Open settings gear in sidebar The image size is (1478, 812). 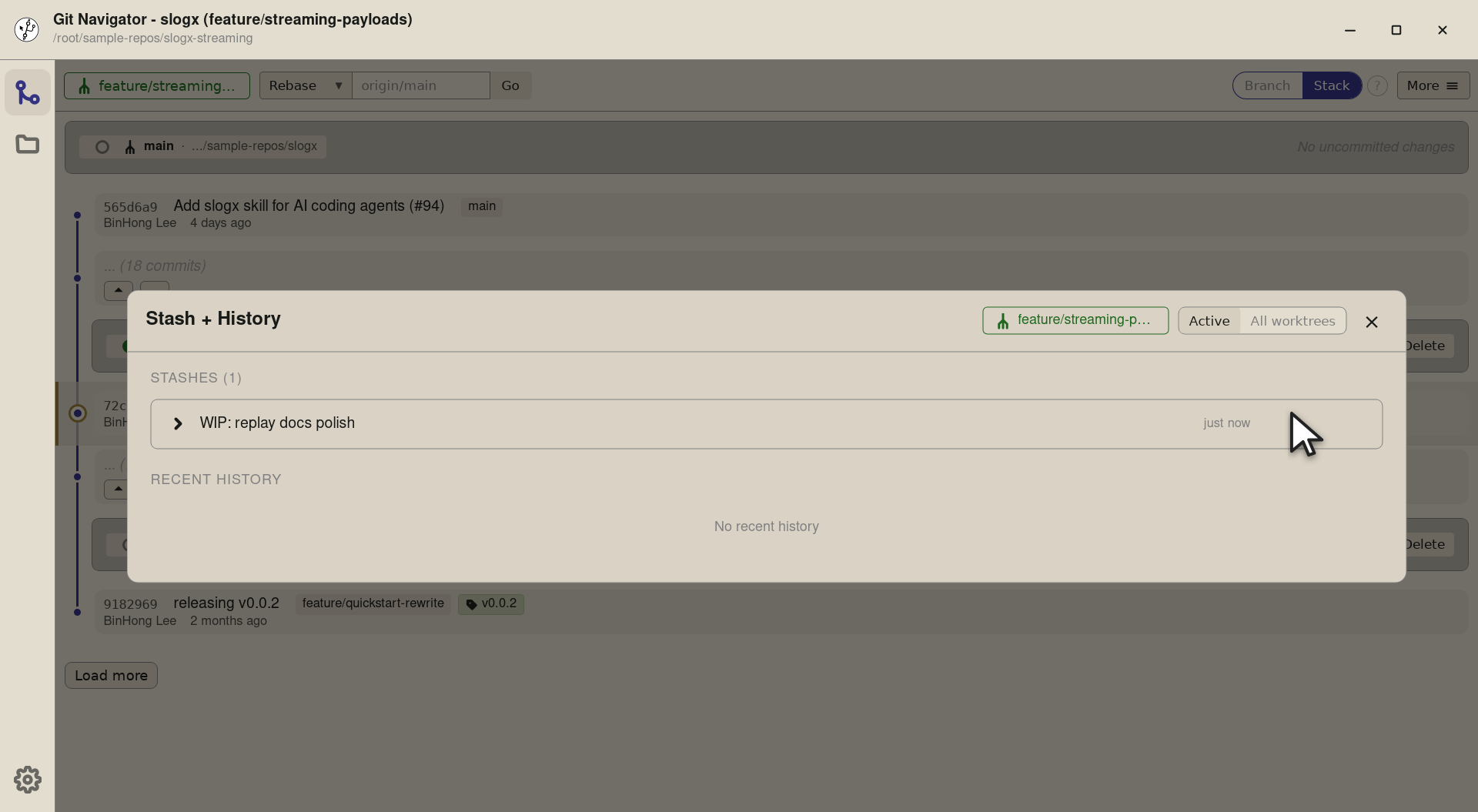pyautogui.click(x=28, y=780)
